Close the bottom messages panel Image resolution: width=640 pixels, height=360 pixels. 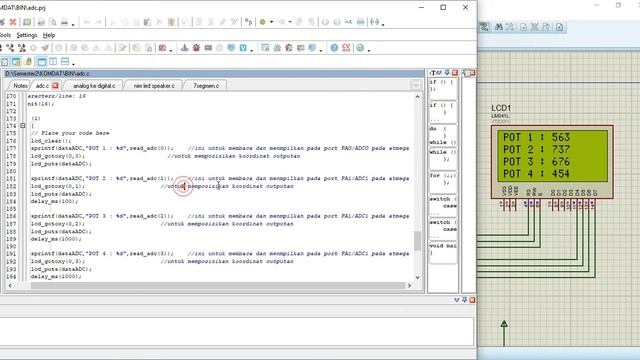[472, 300]
